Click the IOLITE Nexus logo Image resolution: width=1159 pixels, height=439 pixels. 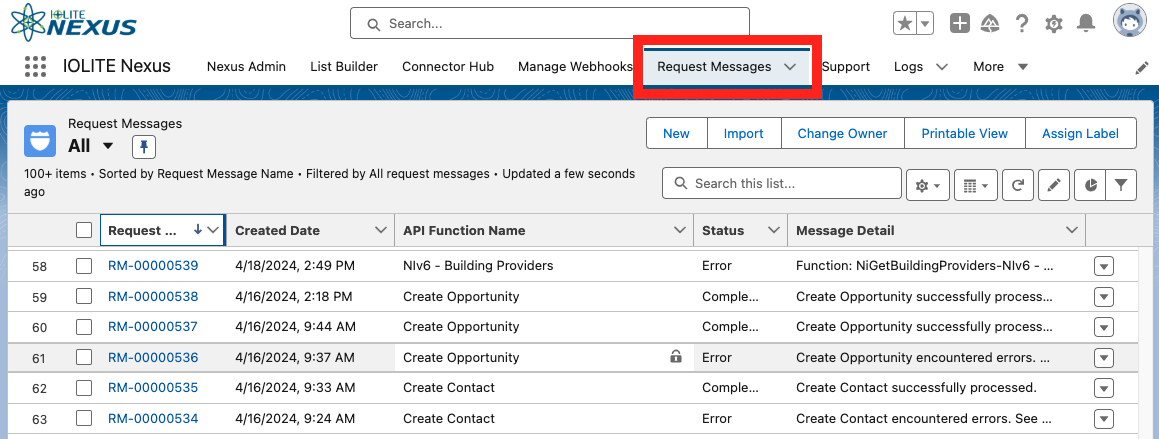(x=73, y=21)
